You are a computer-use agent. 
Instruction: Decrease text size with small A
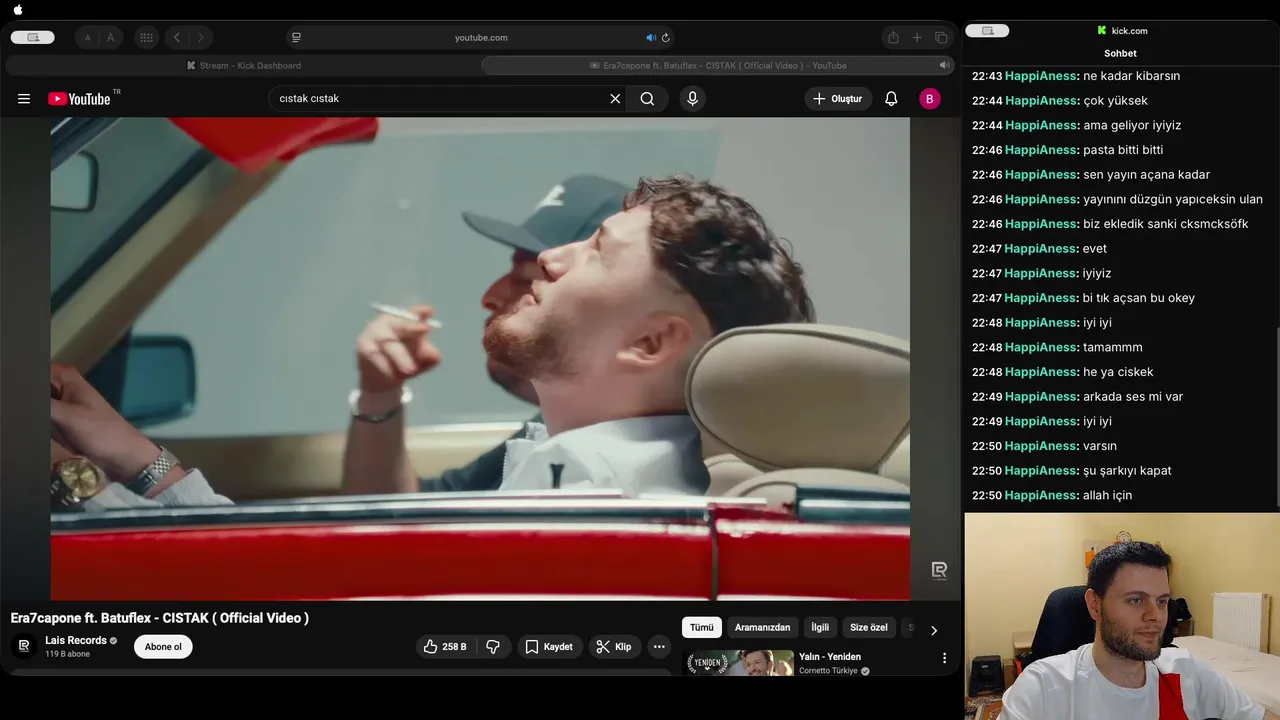87,38
